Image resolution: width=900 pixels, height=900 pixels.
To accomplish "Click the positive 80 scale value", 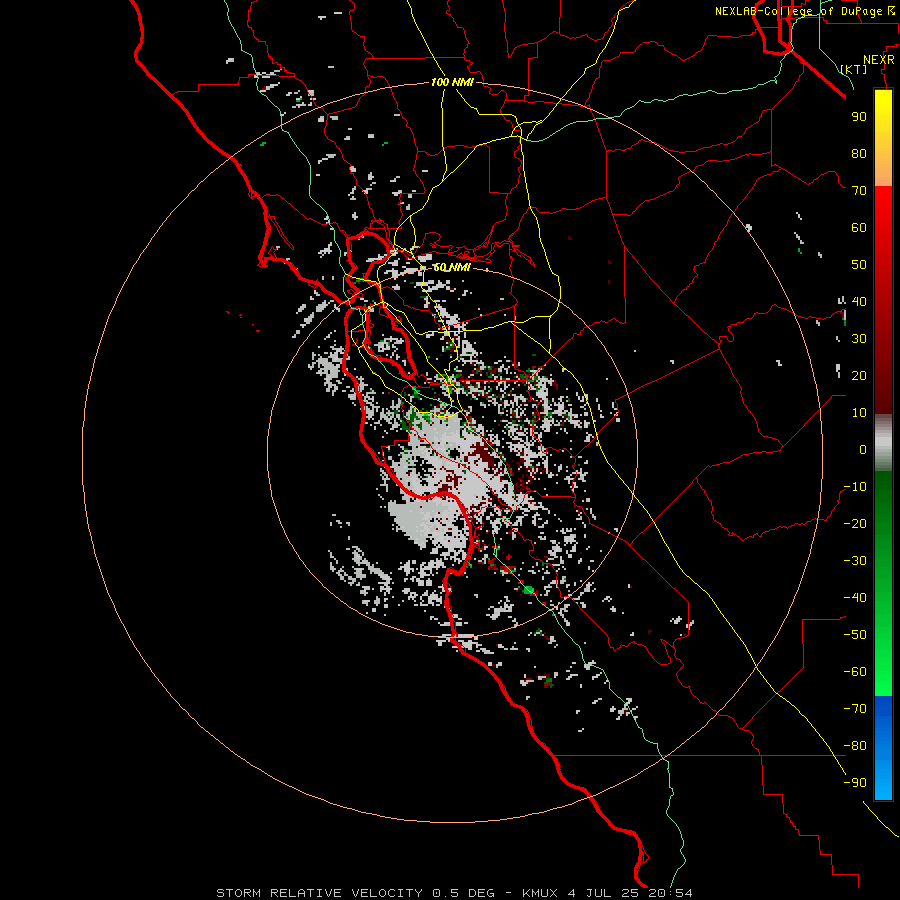I will click(859, 153).
